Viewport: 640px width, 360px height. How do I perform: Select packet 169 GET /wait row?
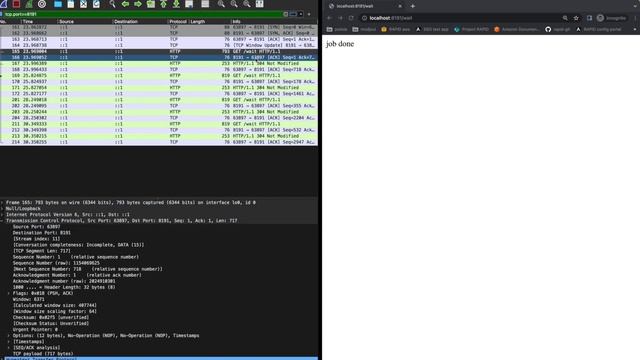[159, 76]
